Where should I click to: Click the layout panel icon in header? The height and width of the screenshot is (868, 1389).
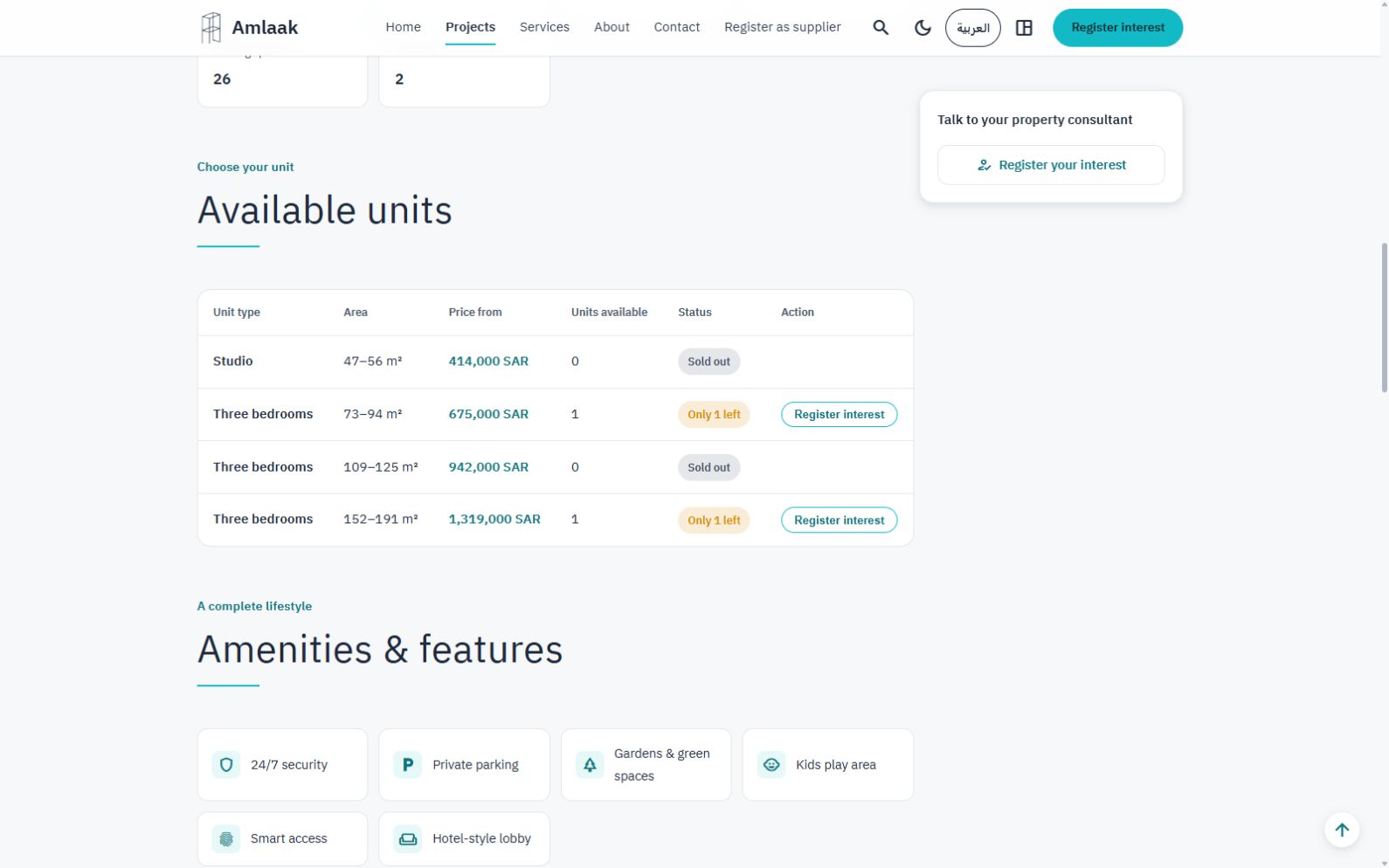coord(1024,28)
